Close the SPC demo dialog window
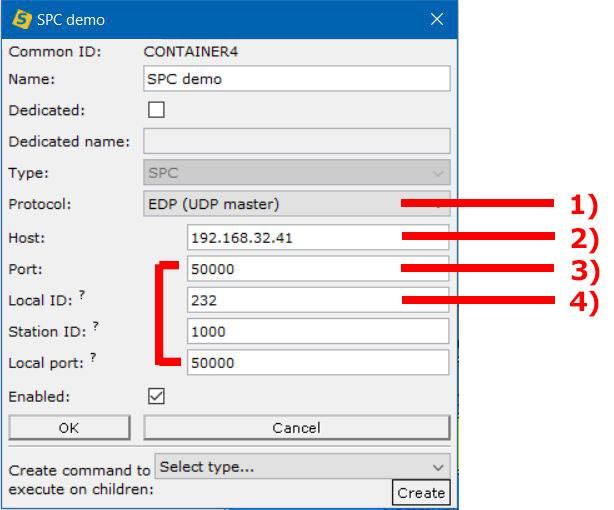The width and height of the screenshot is (614, 510). 436,19
